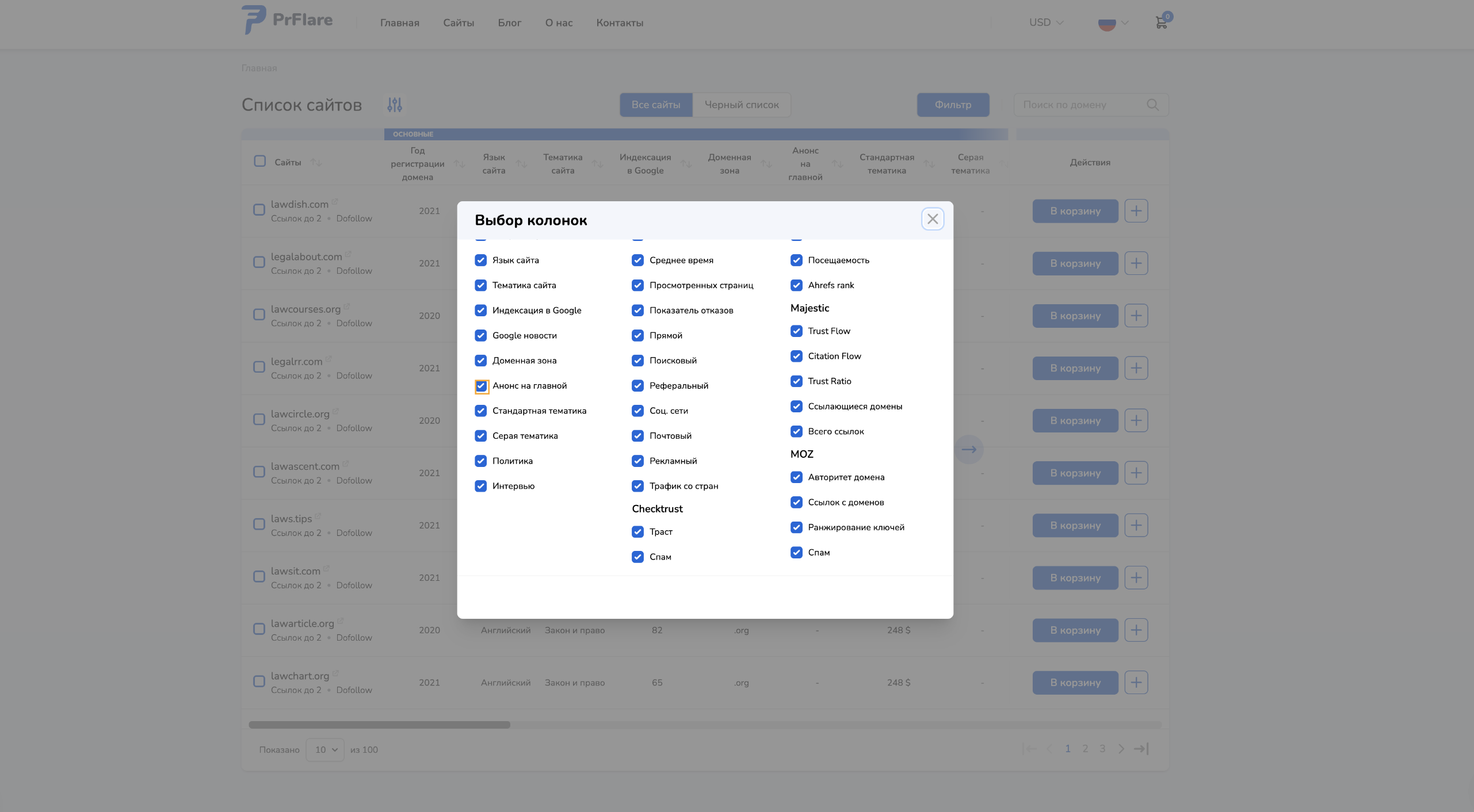1474x812 pixels.
Task: Sort by Год регистрации домена arrows
Action: [x=459, y=164]
